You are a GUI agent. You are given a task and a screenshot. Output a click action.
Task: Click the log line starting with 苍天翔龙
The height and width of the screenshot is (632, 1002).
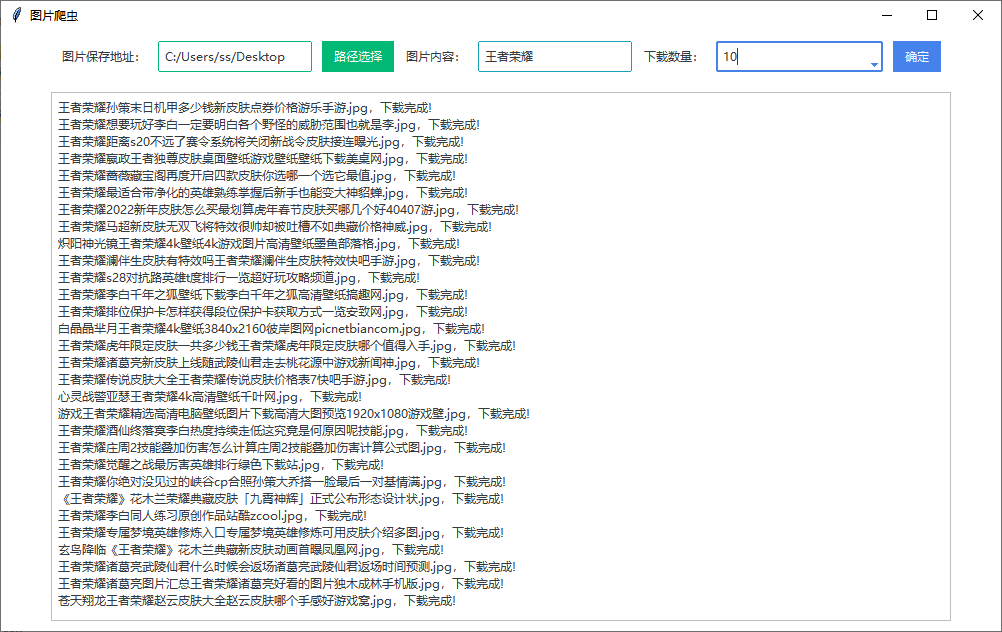coord(257,601)
